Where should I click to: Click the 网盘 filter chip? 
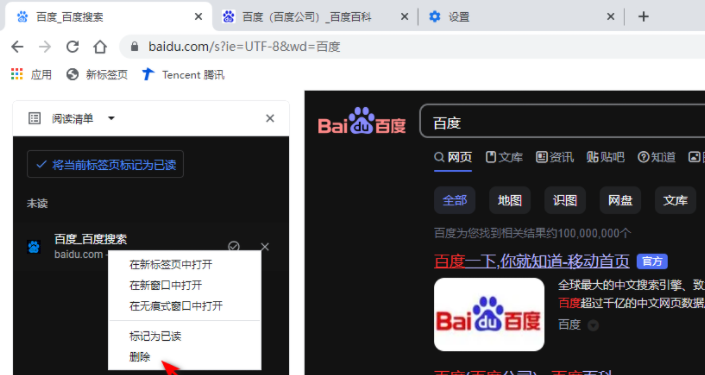[620, 200]
